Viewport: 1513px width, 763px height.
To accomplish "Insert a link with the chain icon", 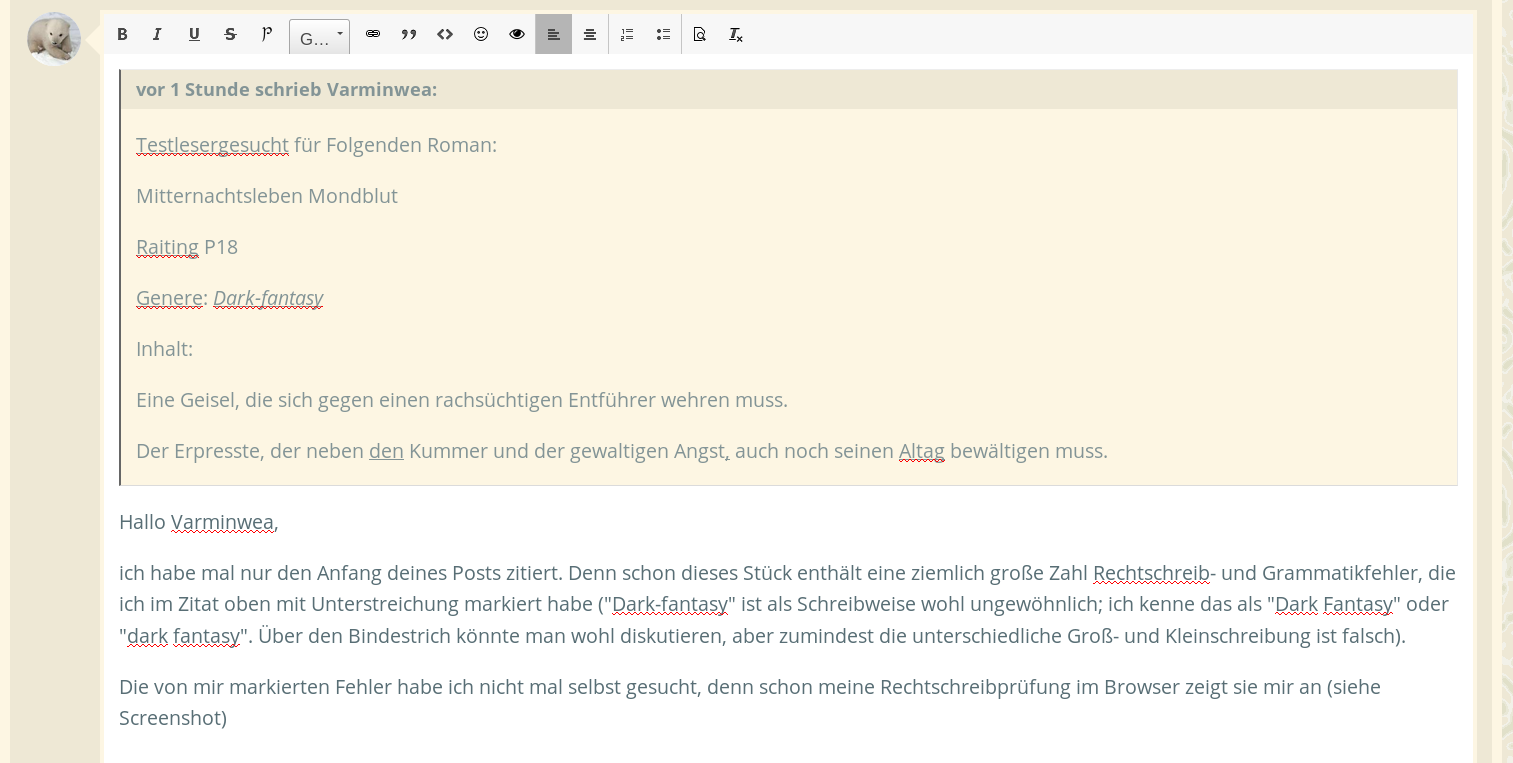I will [x=373, y=35].
